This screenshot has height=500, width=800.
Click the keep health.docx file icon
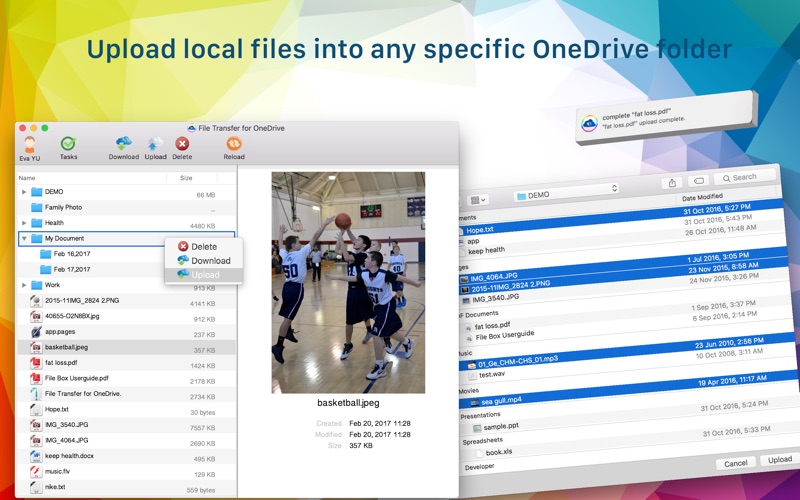tap(36, 456)
